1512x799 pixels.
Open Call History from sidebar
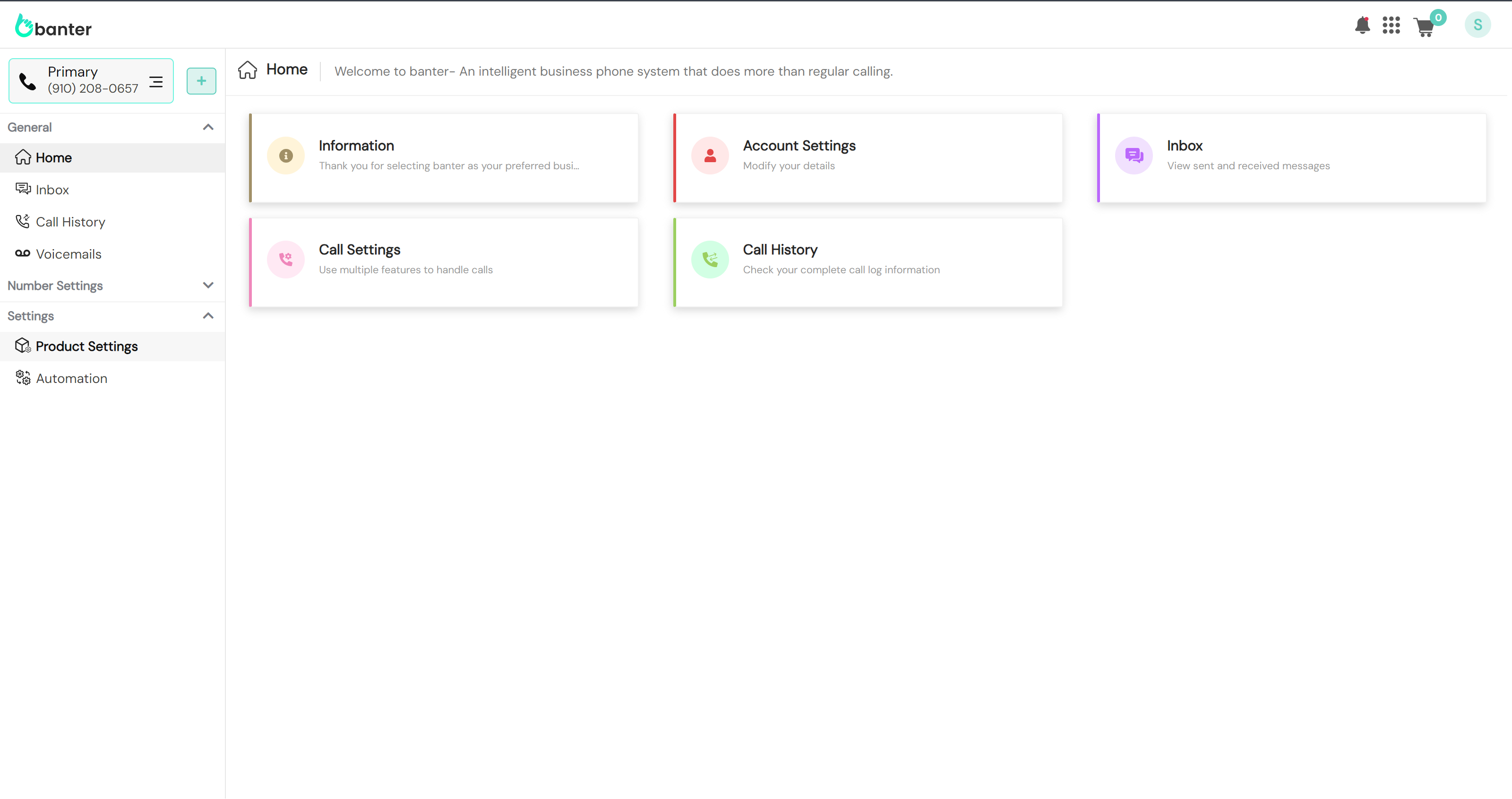point(70,222)
